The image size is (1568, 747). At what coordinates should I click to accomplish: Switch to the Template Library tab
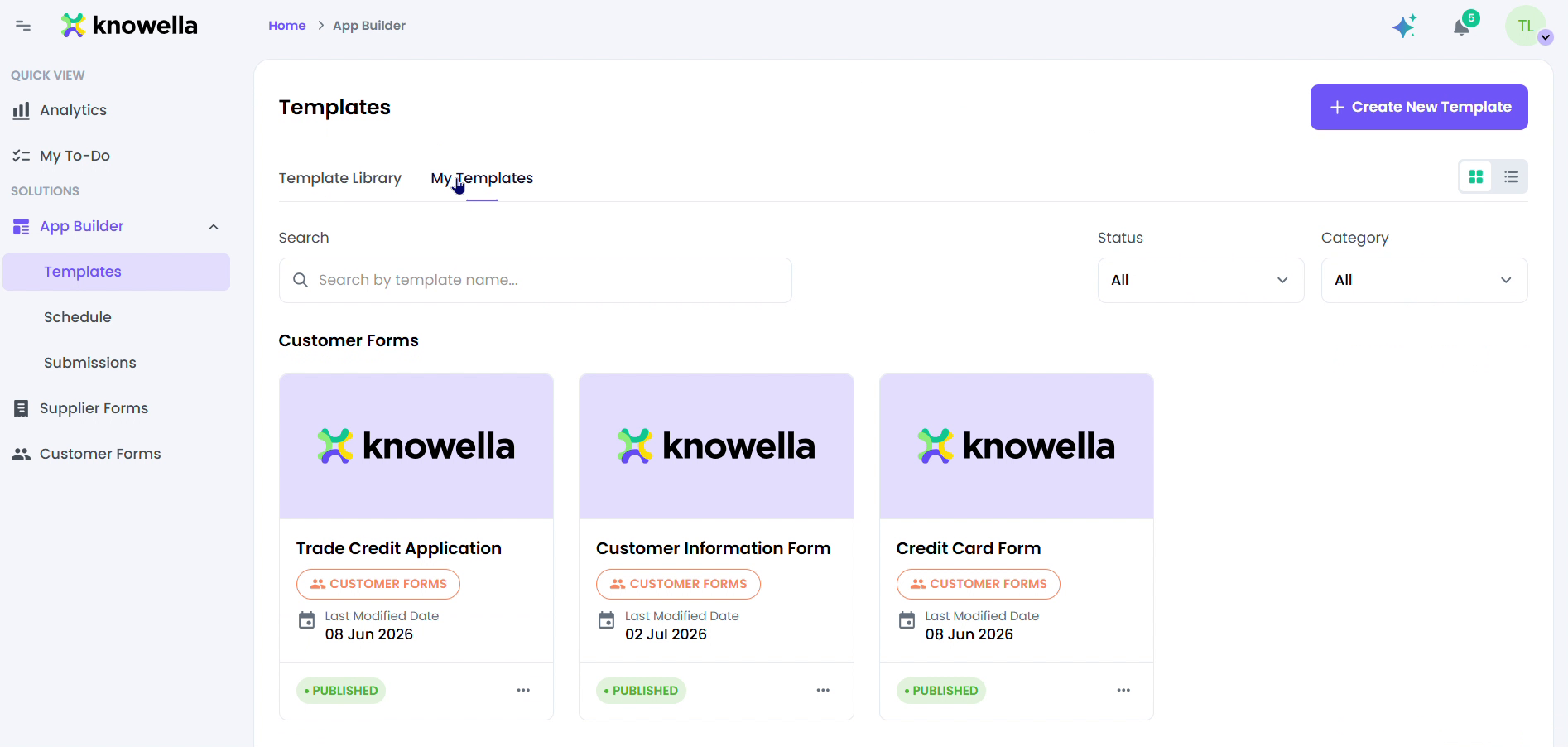click(340, 178)
